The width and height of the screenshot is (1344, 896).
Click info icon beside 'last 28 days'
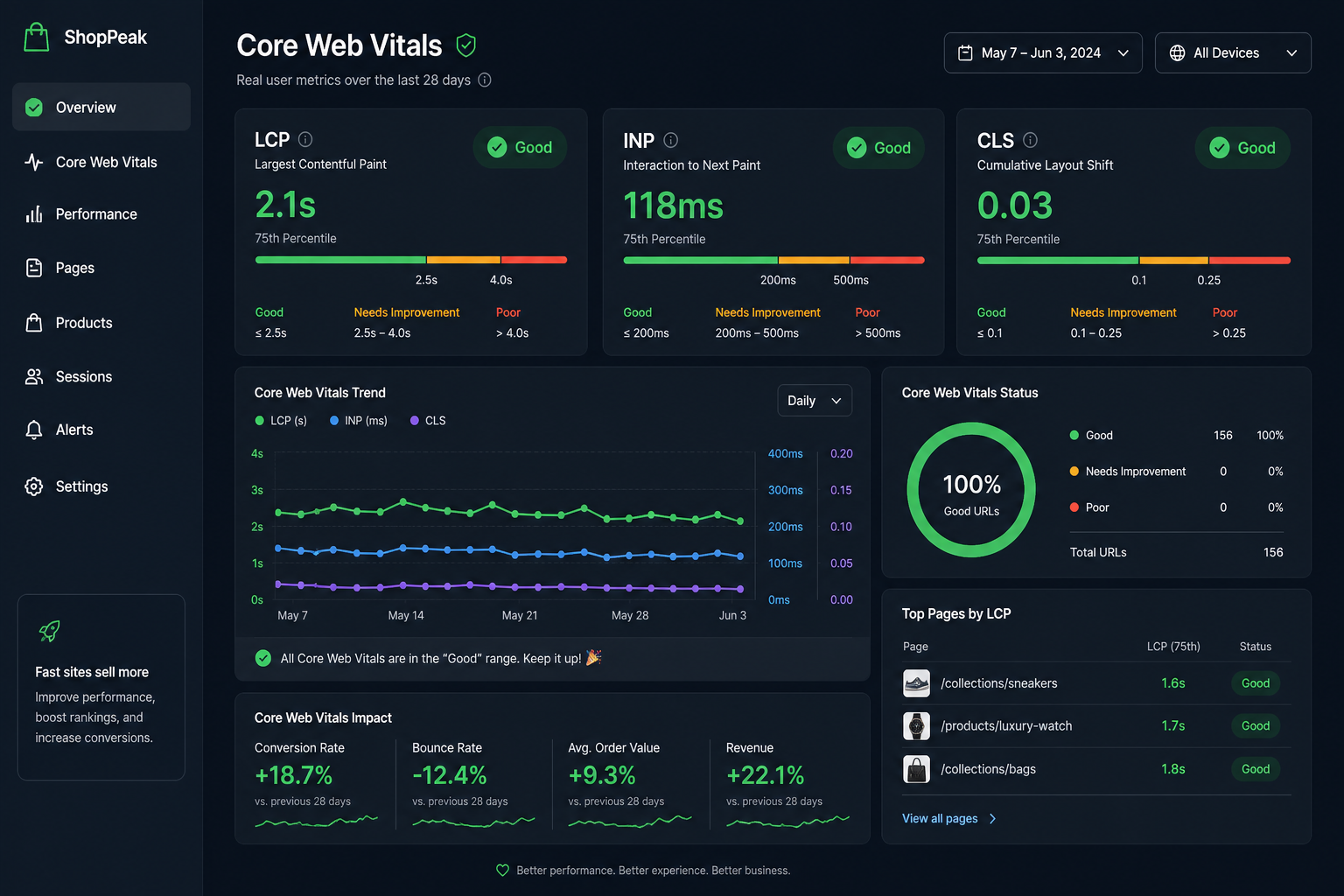(485, 80)
